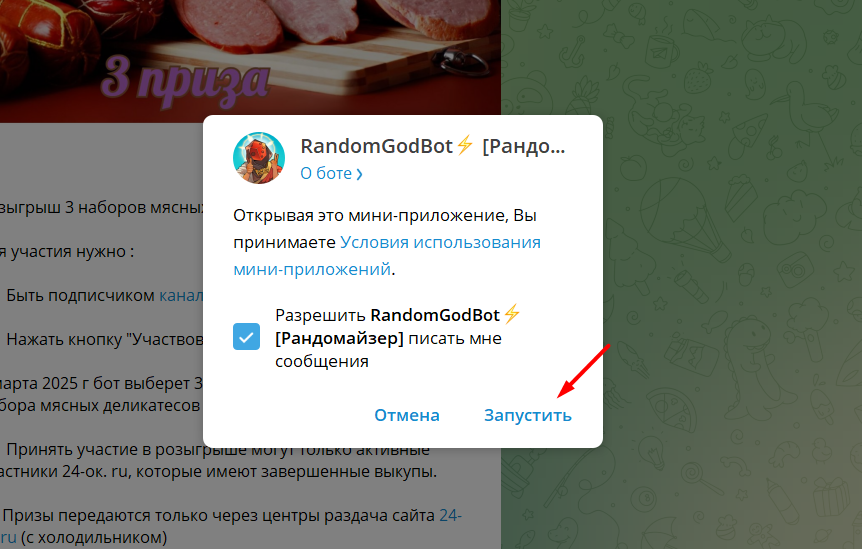Click the "3 приза" giveaway image

pyautogui.click(x=250, y=61)
